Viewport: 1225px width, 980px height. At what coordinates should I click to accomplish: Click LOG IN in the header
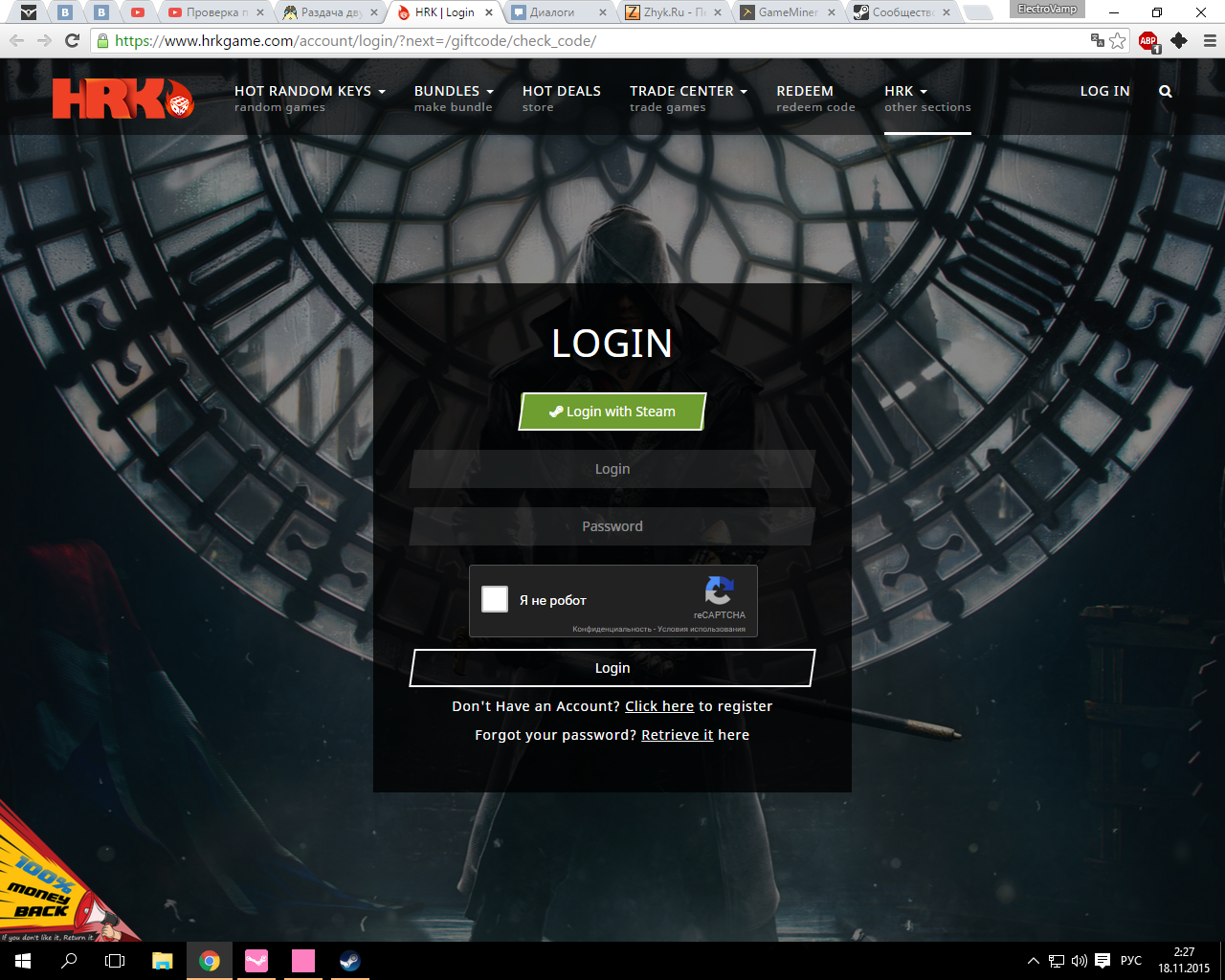tap(1104, 92)
